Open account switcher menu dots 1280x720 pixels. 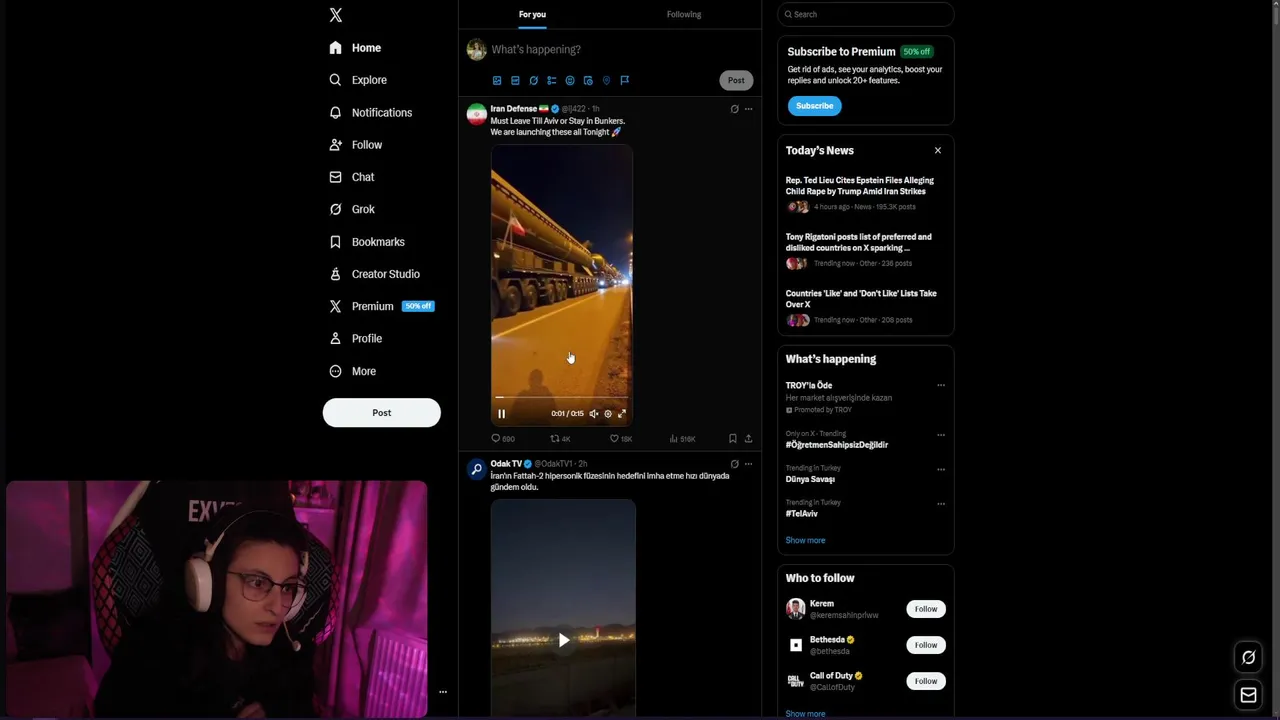tap(442, 692)
